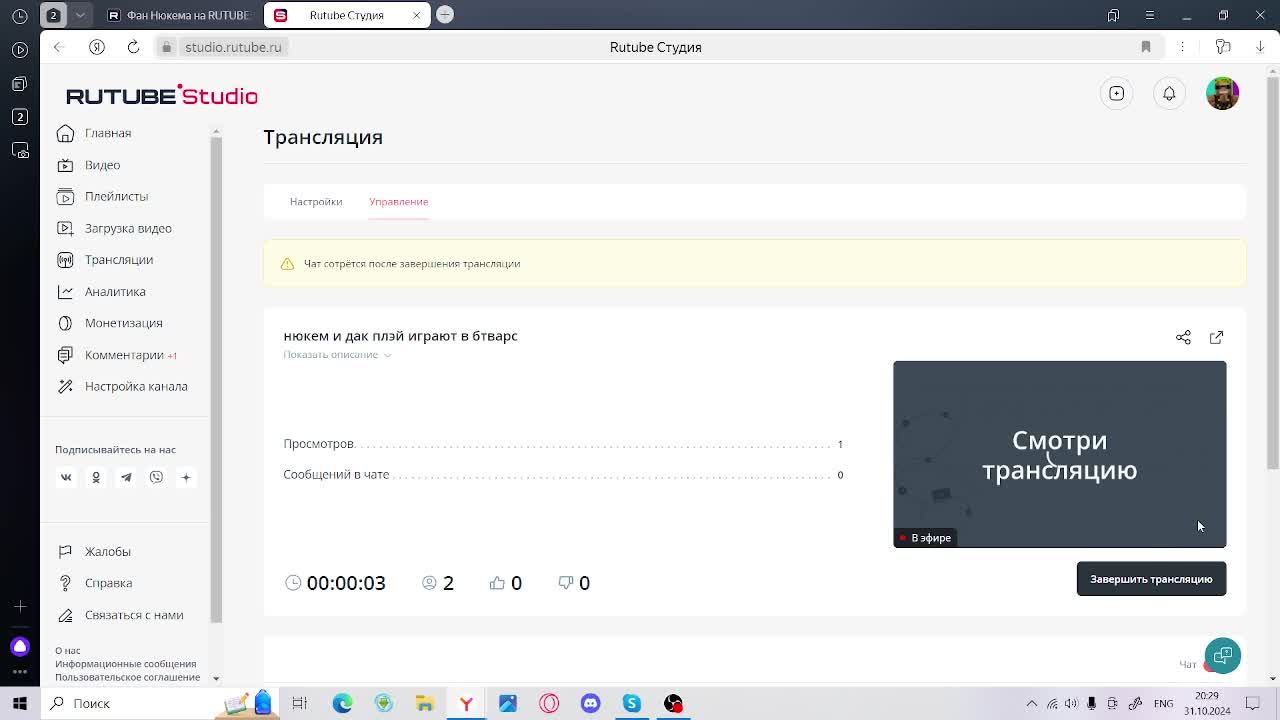Click the Windows taskbar search box
This screenshot has width=1280, height=720.
coord(130,703)
